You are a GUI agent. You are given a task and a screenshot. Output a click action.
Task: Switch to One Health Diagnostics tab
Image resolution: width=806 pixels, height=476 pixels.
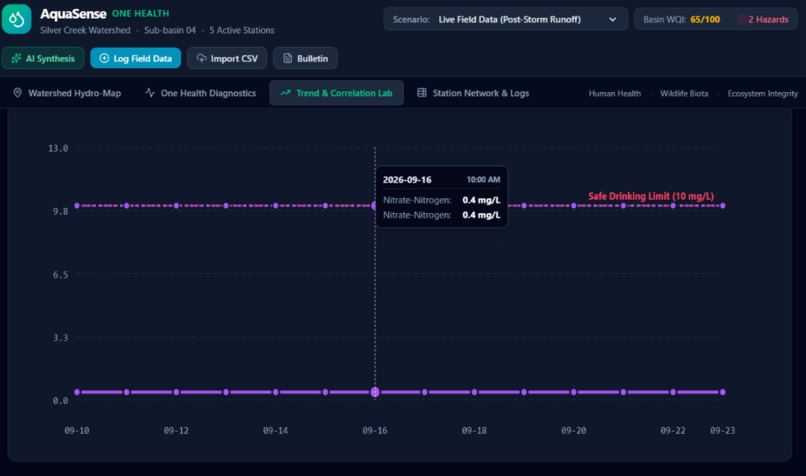200,93
